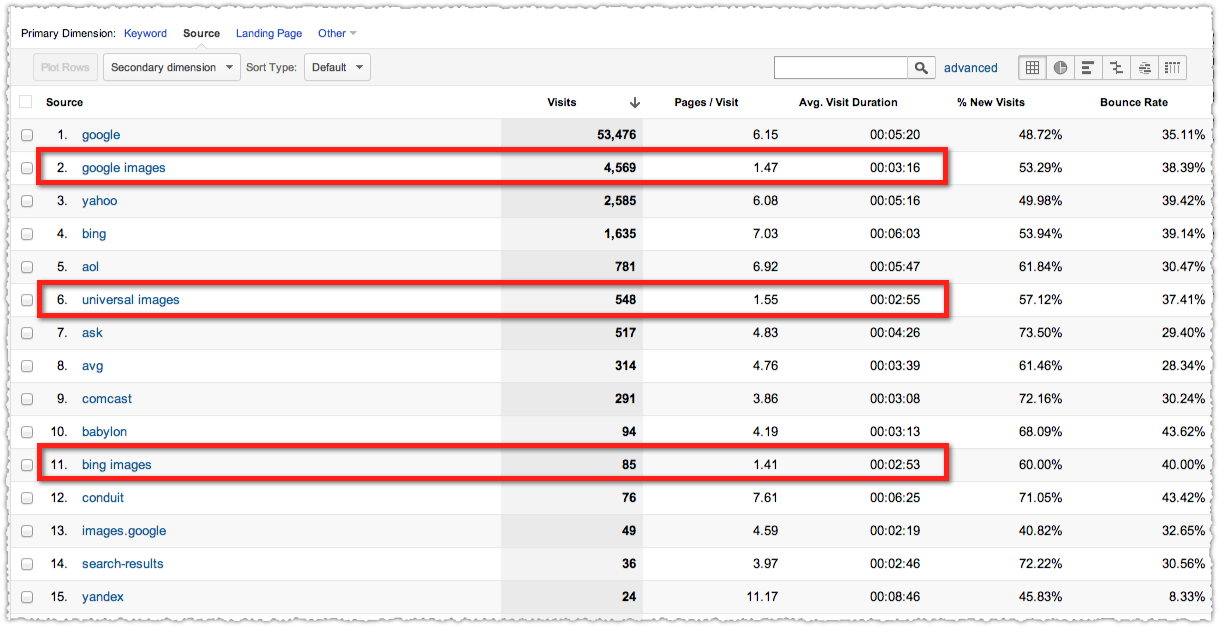Open the google images source link

click(124, 168)
